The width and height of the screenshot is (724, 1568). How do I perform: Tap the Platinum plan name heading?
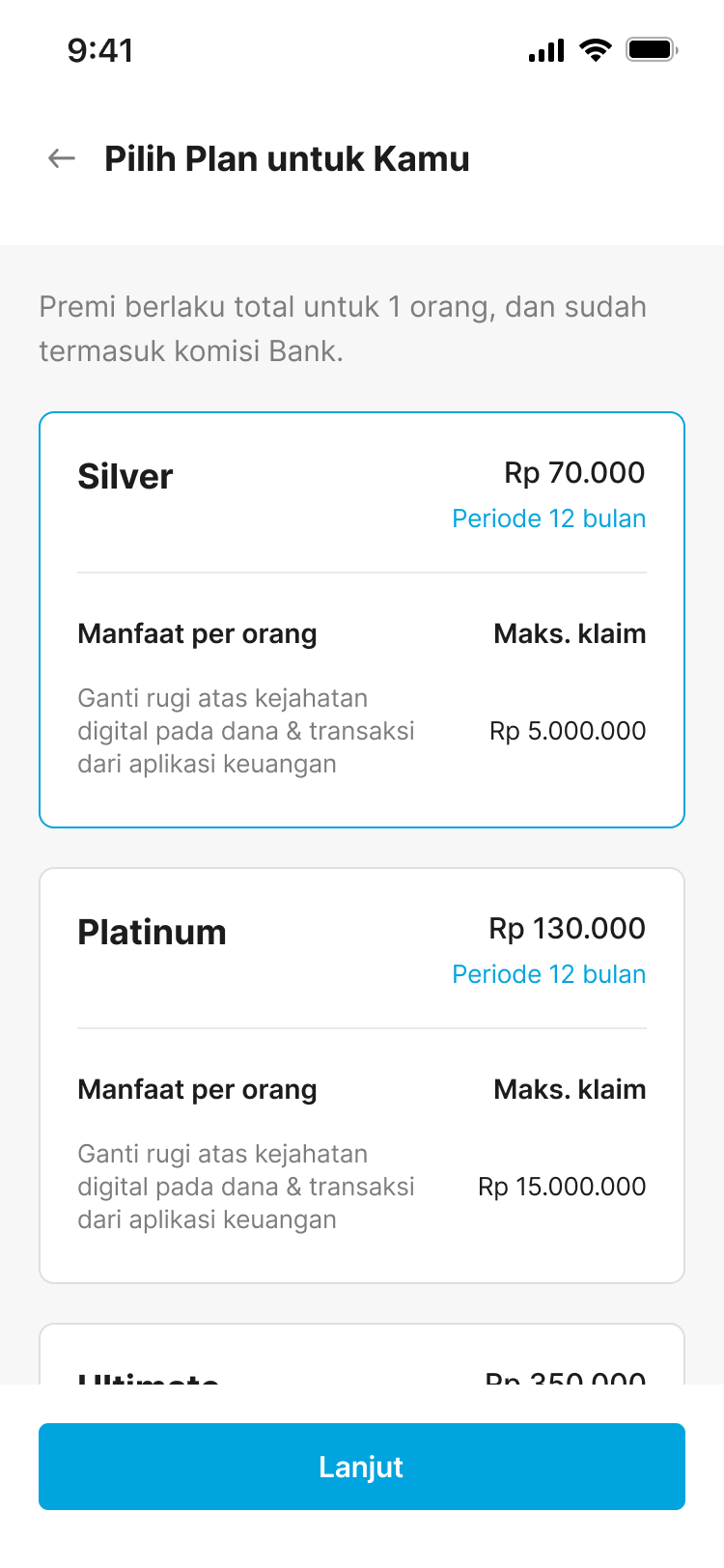(x=152, y=932)
